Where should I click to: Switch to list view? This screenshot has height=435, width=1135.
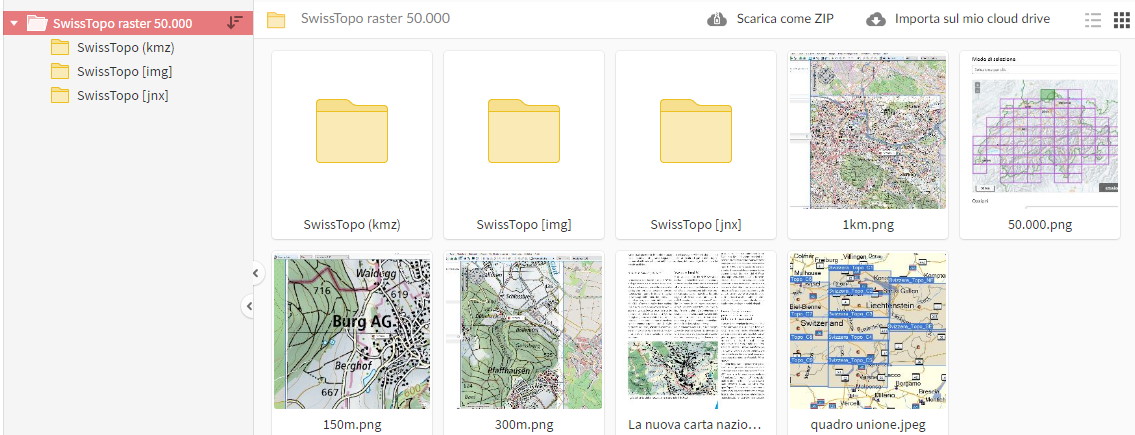pyautogui.click(x=1093, y=20)
